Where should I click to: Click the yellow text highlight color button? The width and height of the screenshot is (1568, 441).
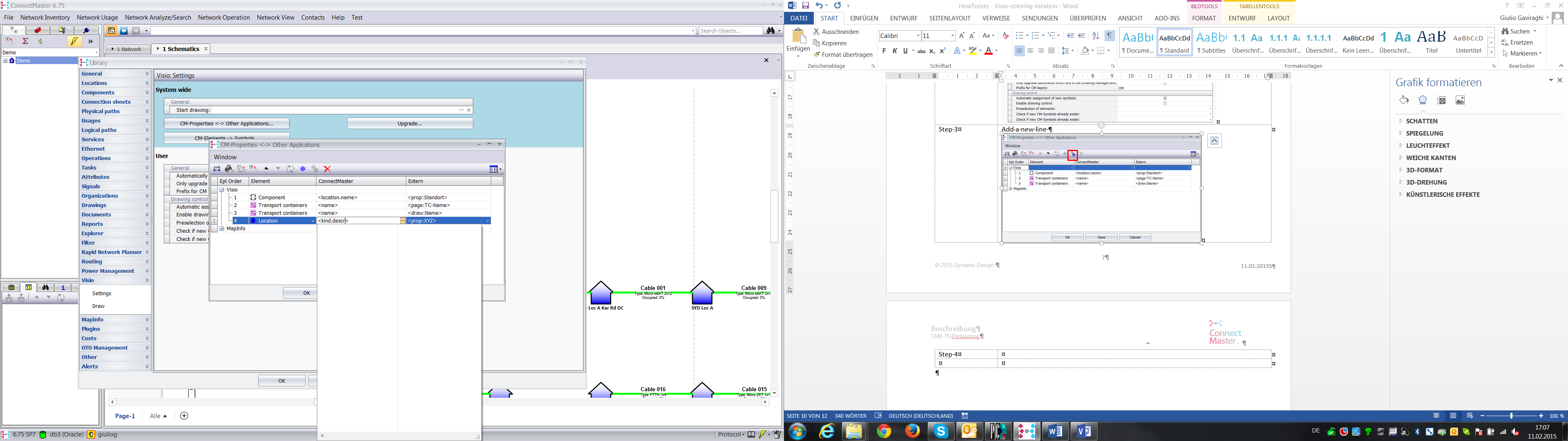[x=973, y=51]
